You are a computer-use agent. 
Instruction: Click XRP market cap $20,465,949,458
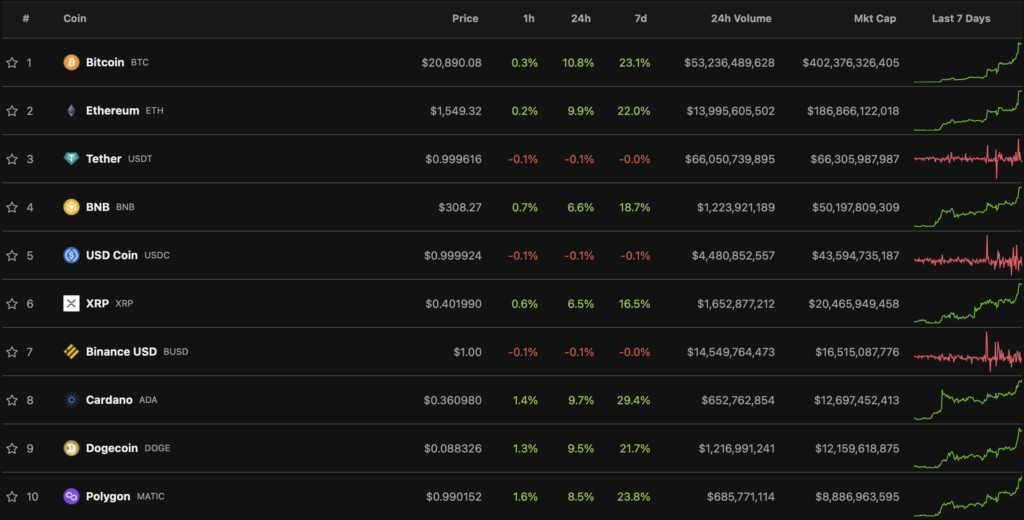854,304
